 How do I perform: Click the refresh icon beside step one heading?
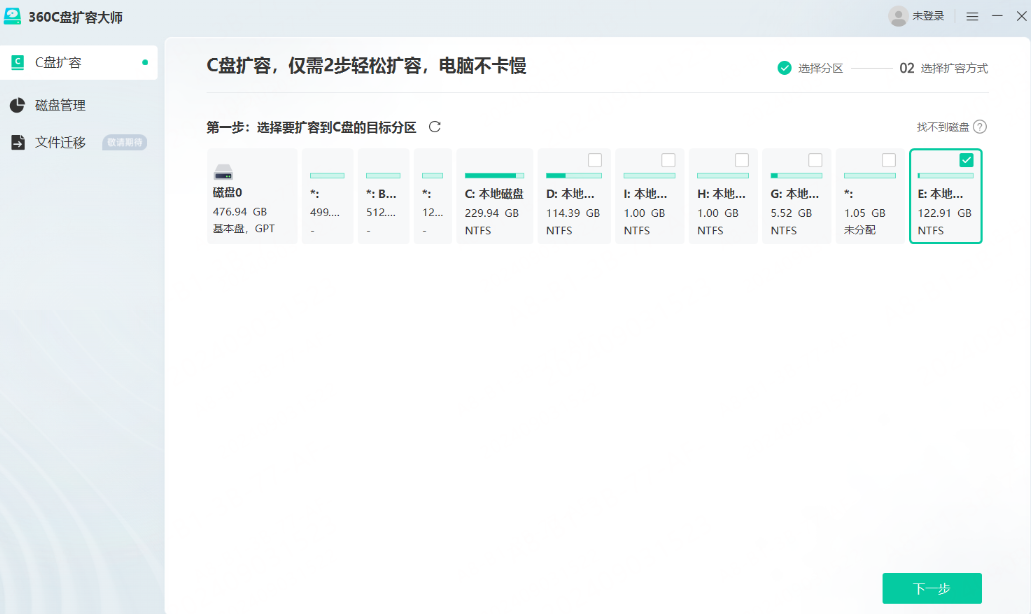point(434,127)
